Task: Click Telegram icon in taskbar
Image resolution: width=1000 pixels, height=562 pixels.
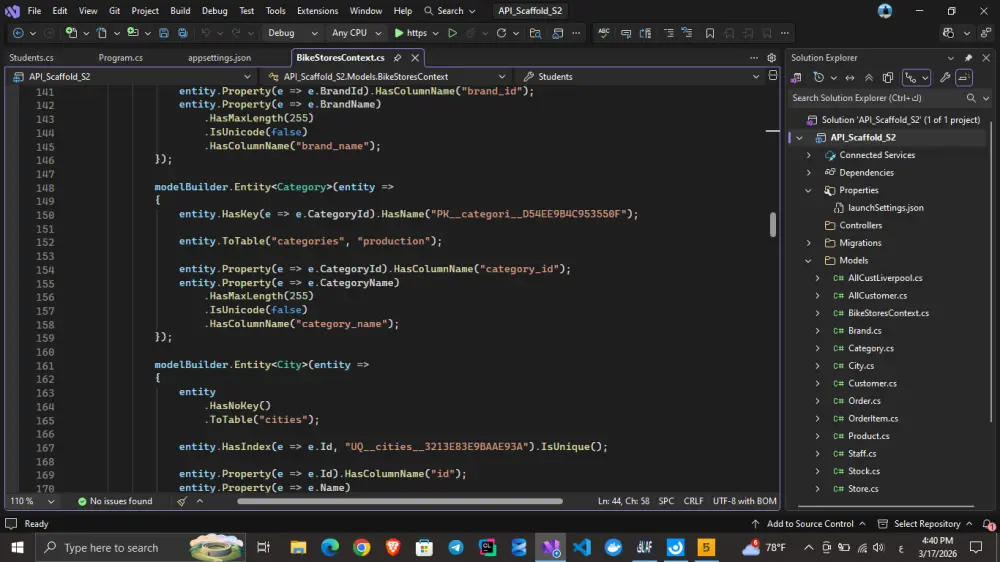Action: [456, 547]
